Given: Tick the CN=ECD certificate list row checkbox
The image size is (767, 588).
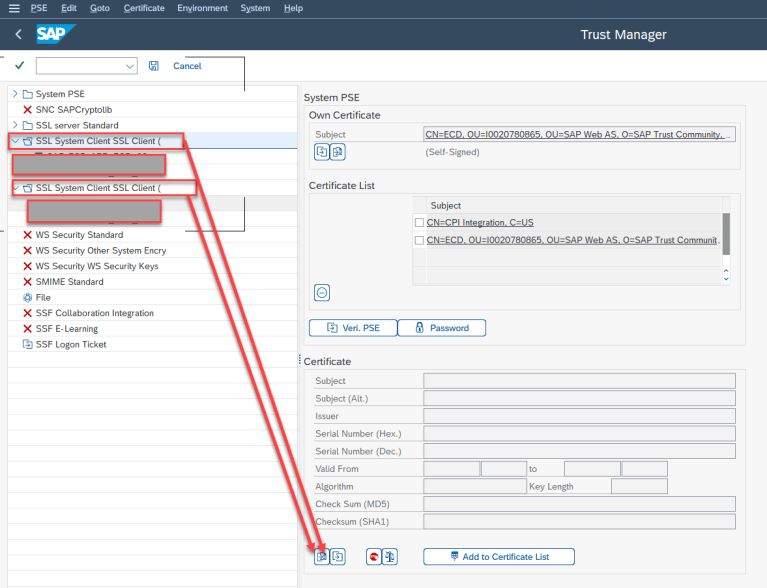Looking at the screenshot, I should click(x=419, y=240).
